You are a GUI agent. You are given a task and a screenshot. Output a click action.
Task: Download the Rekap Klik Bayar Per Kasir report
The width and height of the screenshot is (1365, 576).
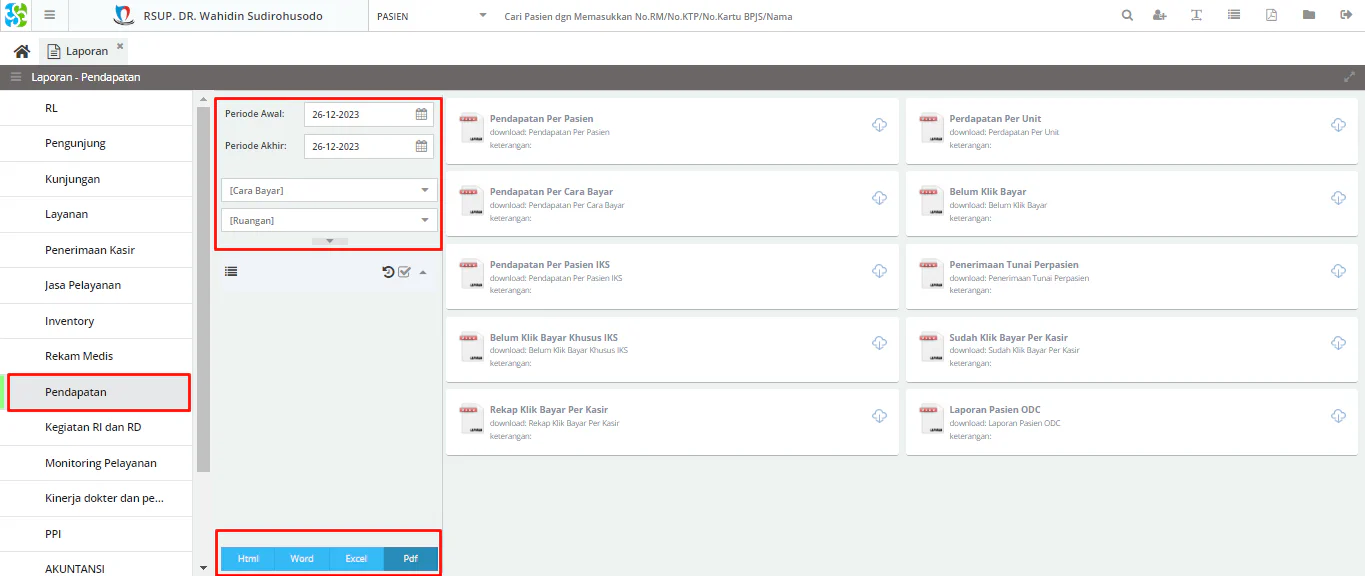coord(879,416)
